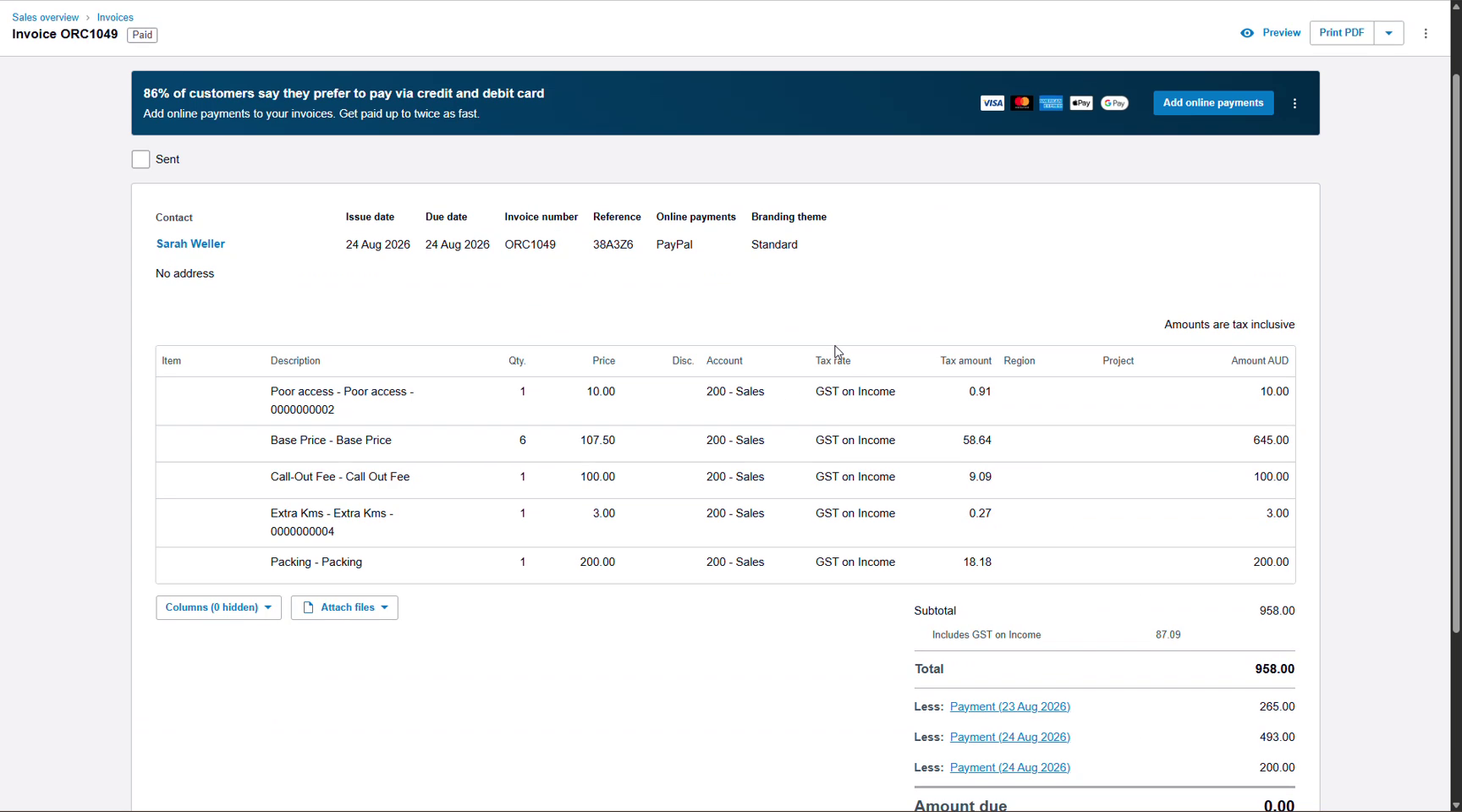Click the invoice number ORC1049 value
The height and width of the screenshot is (812, 1462).
(530, 244)
